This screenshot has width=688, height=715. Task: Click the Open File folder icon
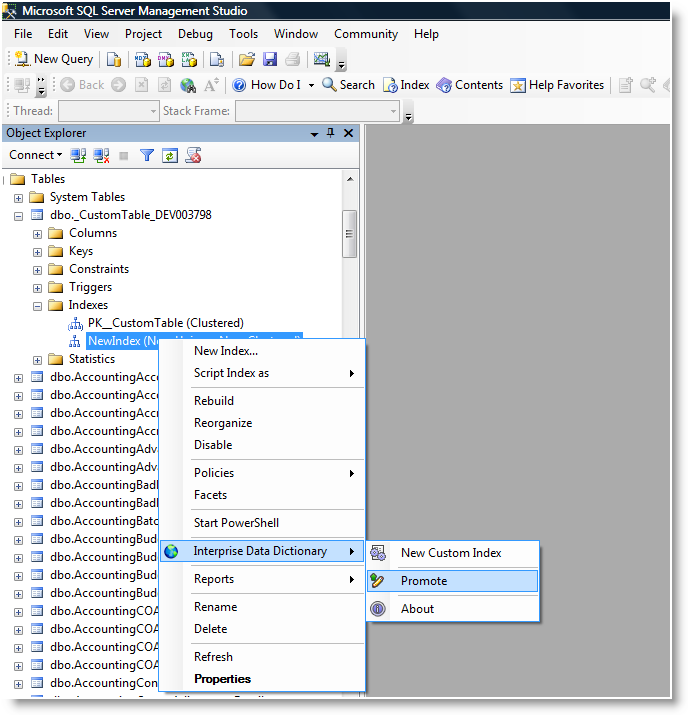247,59
